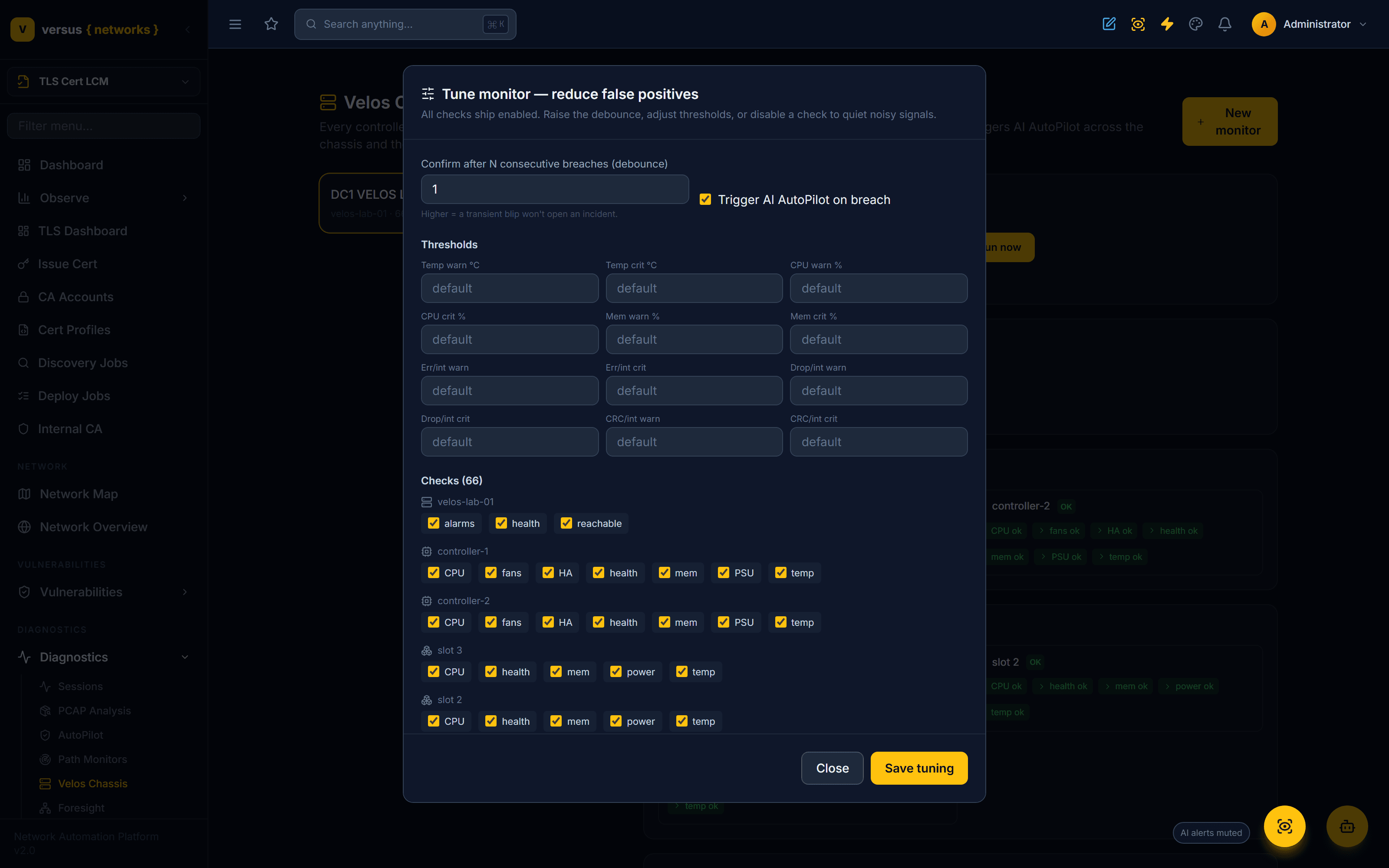Click the Network Map icon
The image size is (1389, 868).
(x=24, y=494)
